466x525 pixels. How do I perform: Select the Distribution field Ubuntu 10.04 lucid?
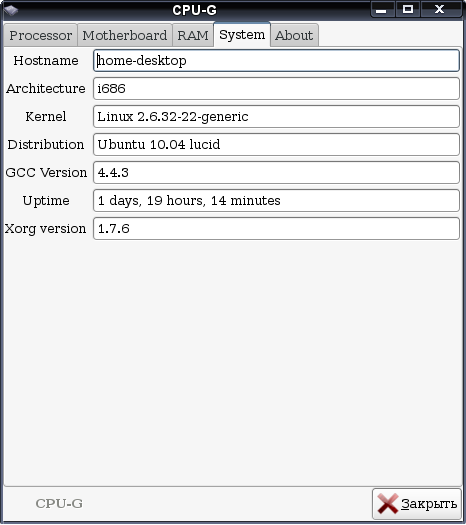[x=276, y=145]
